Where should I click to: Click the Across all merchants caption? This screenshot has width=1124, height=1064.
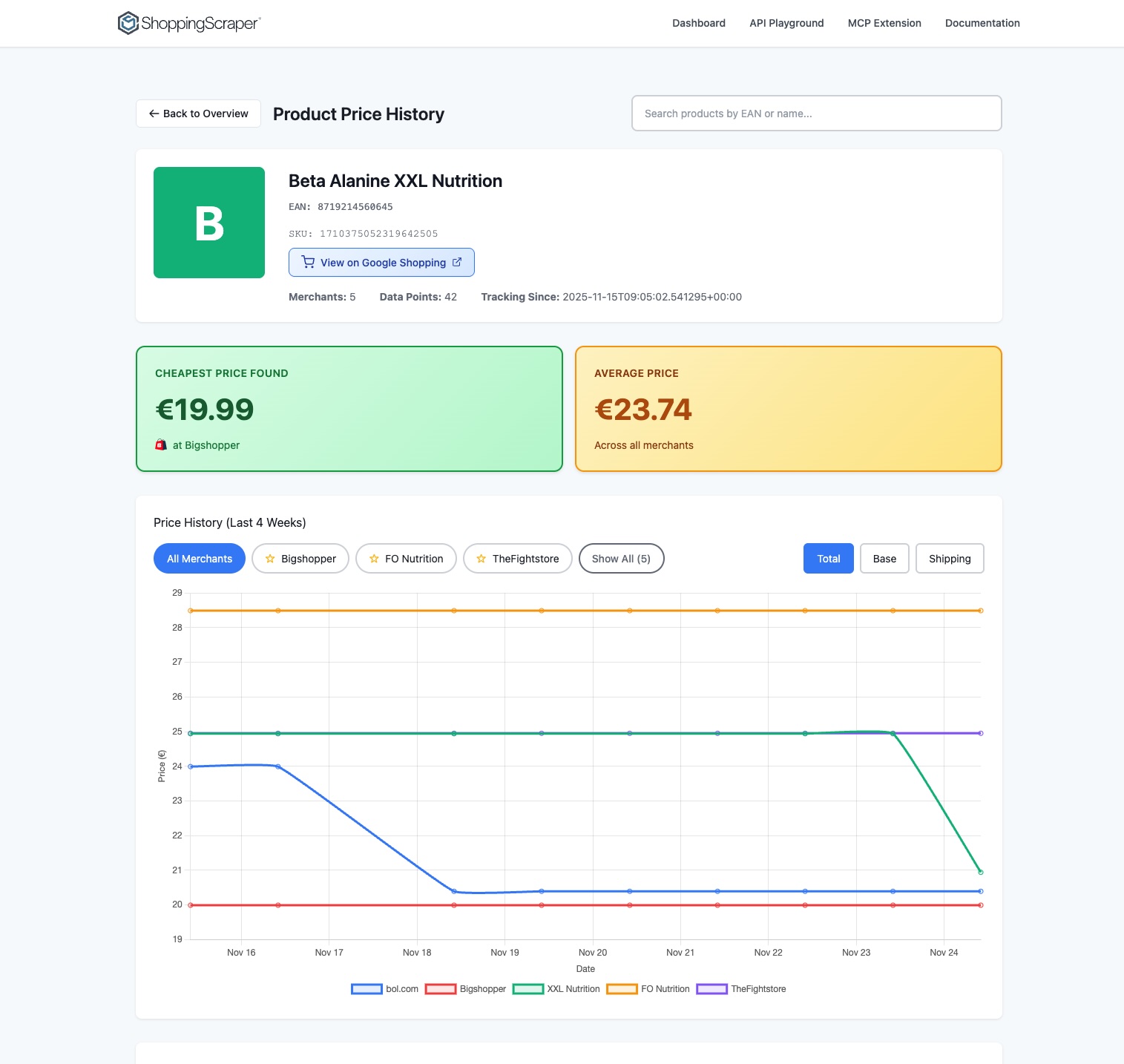click(x=644, y=445)
